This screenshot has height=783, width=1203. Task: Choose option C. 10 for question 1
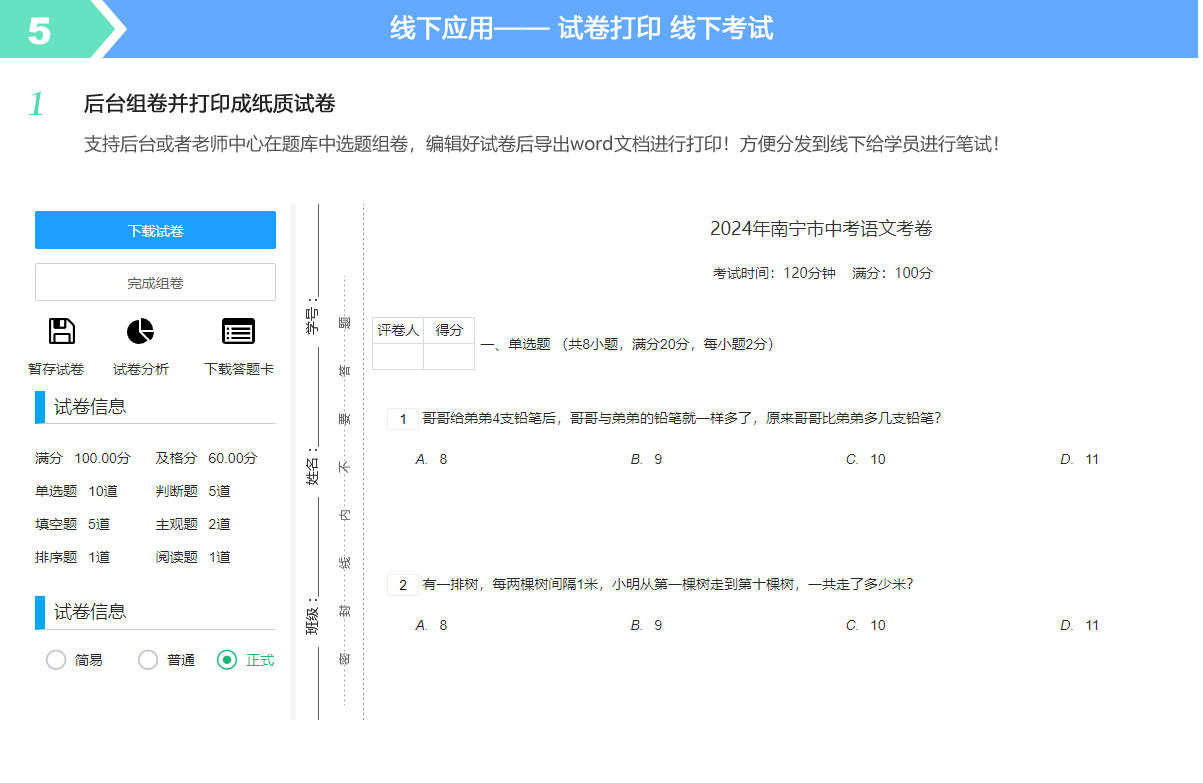click(x=866, y=459)
